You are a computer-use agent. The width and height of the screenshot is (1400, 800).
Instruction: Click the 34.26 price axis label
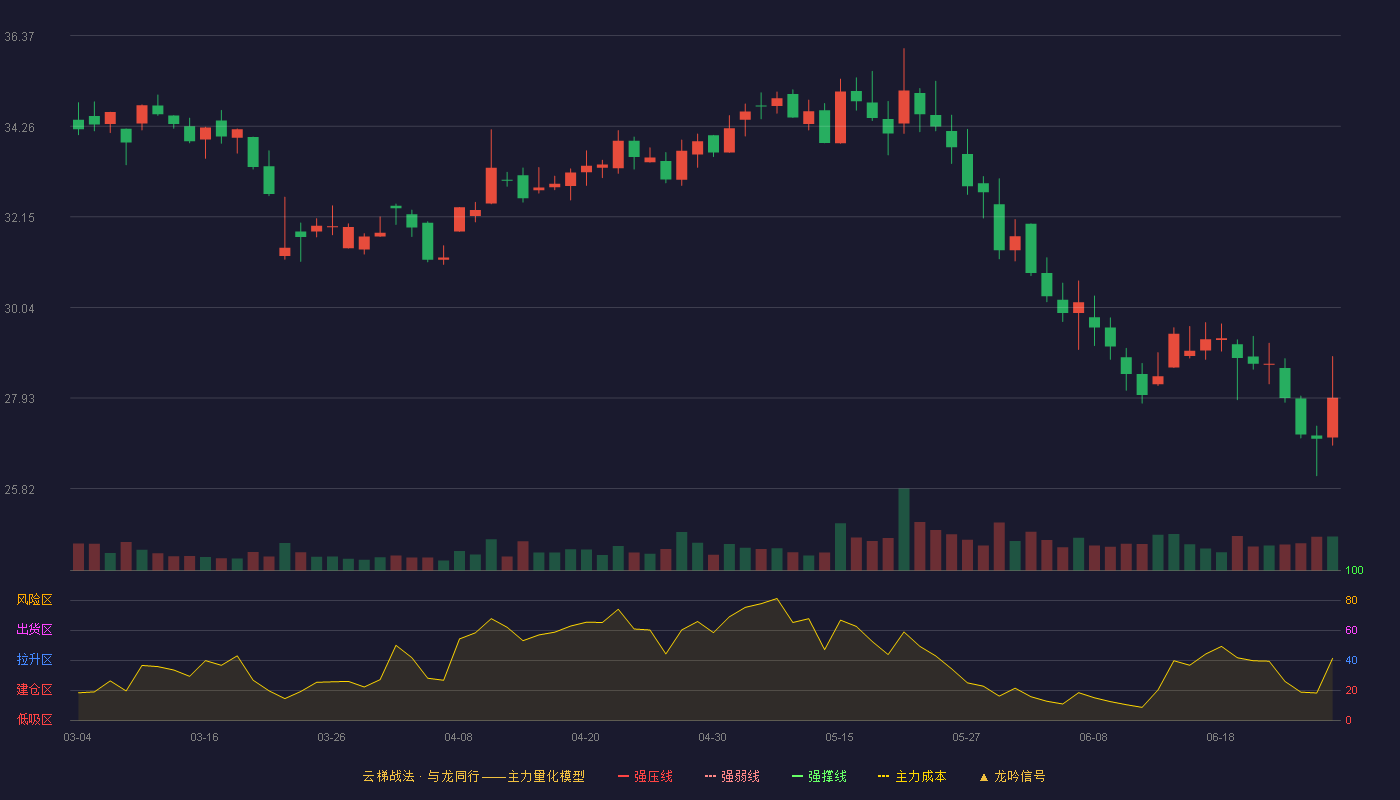(19, 127)
